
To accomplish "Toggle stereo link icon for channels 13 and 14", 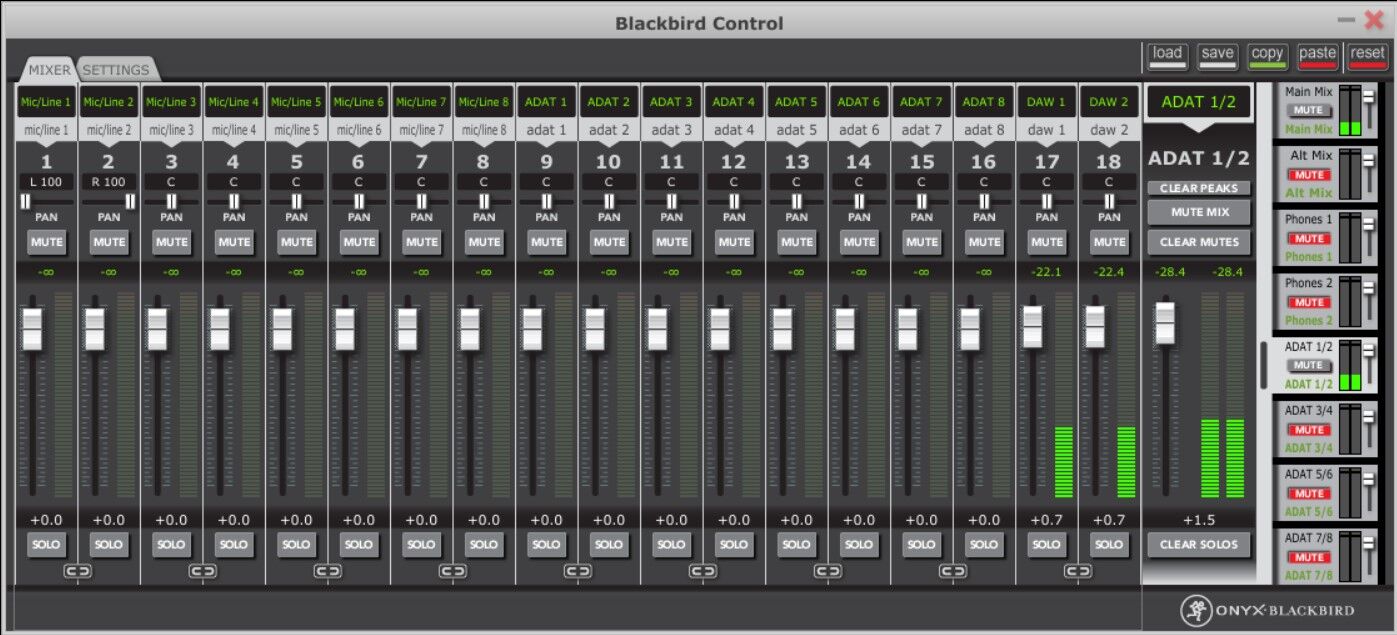I will click(x=828, y=571).
